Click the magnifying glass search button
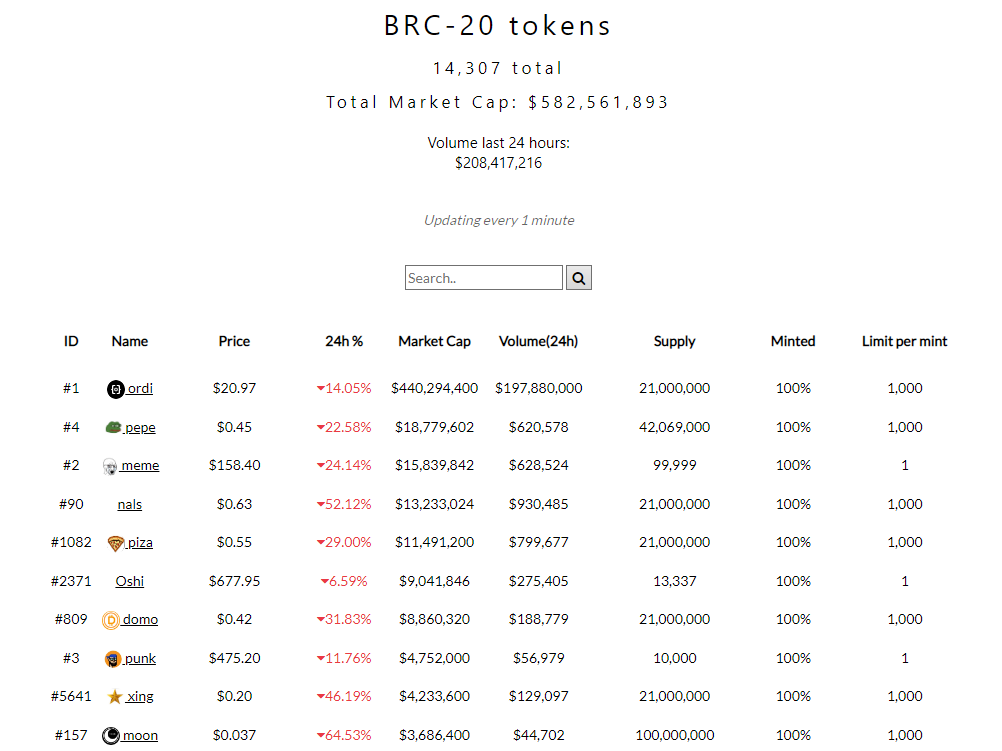1002x751 pixels. coord(579,278)
